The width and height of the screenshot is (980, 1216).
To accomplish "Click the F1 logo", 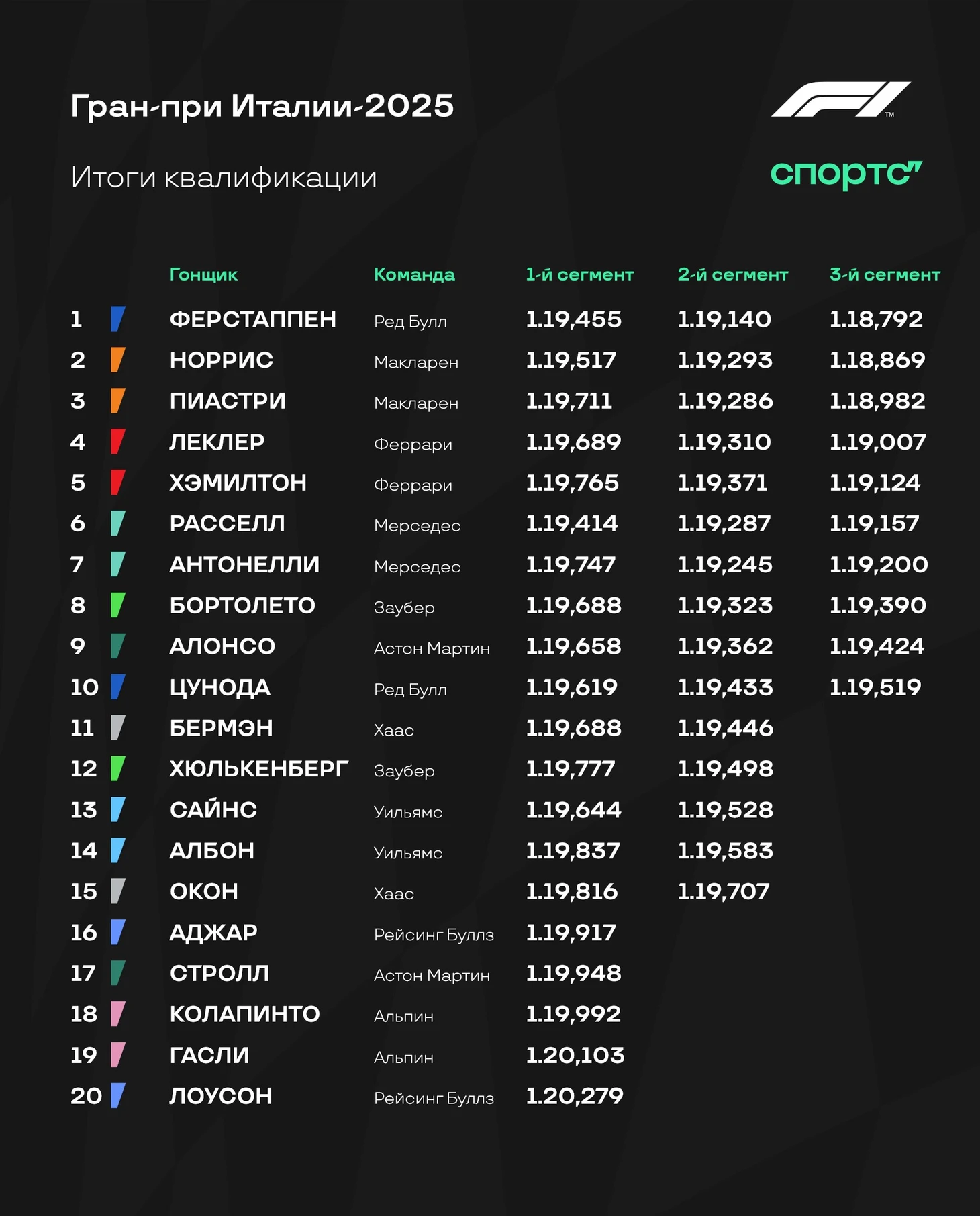I will (840, 99).
